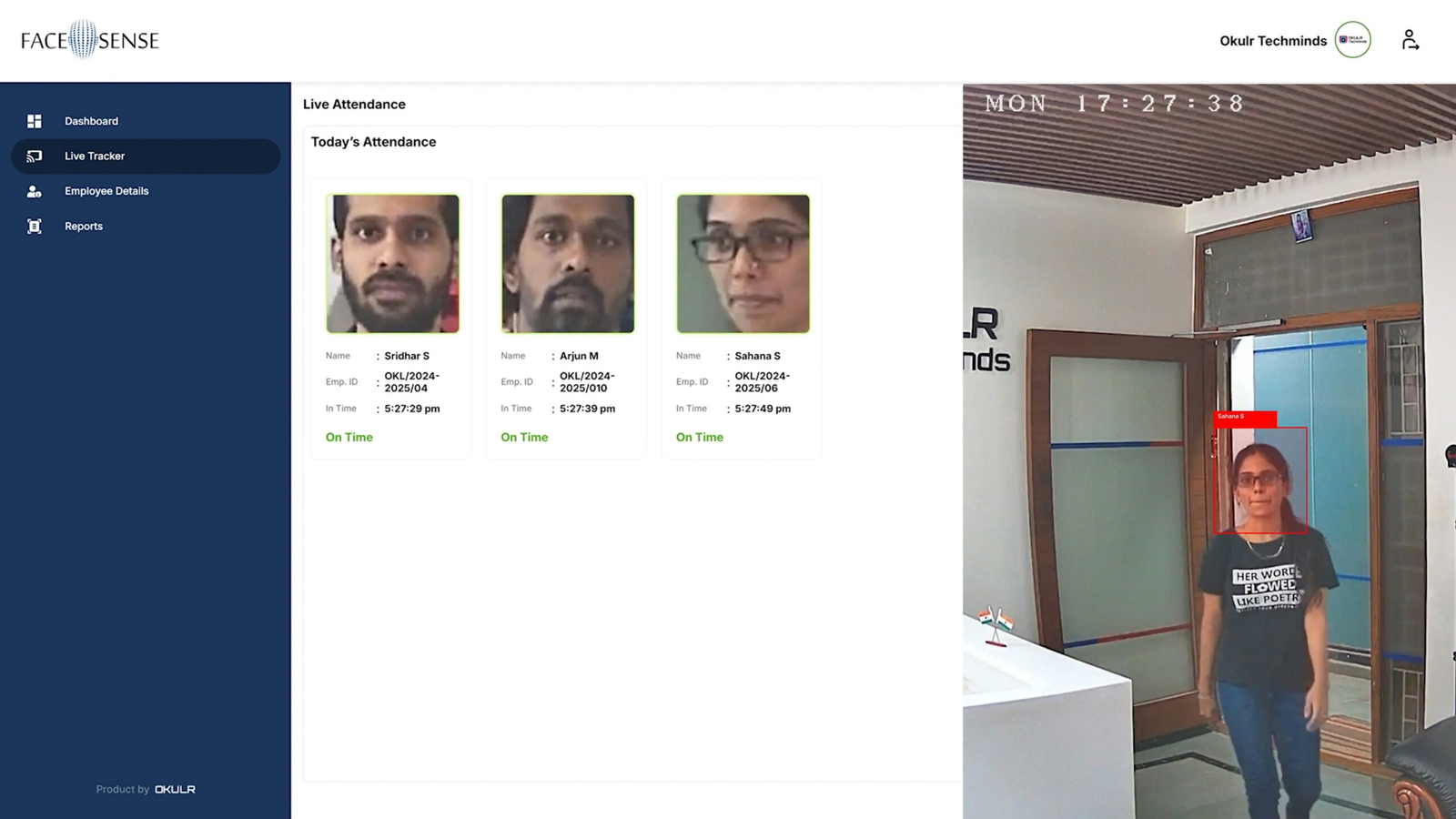The width and height of the screenshot is (1456, 819).
Task: Click the Okulr Techminds company name
Action: (x=1273, y=41)
